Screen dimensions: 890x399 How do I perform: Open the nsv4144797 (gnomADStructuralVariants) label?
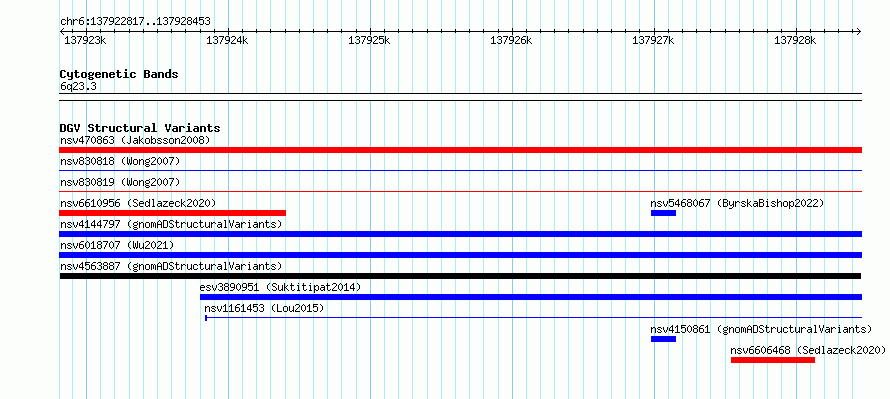click(171, 224)
